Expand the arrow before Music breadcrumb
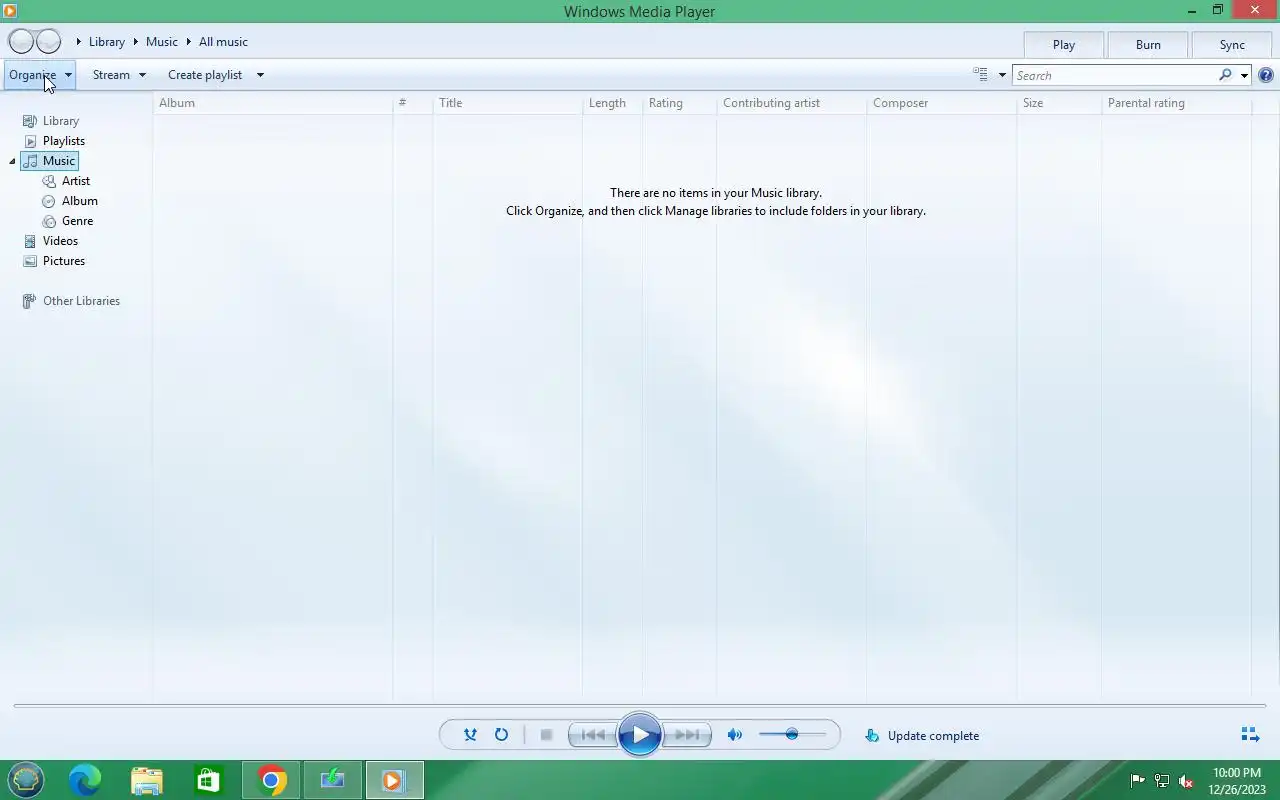Screen dimensions: 1280x800 (136, 42)
